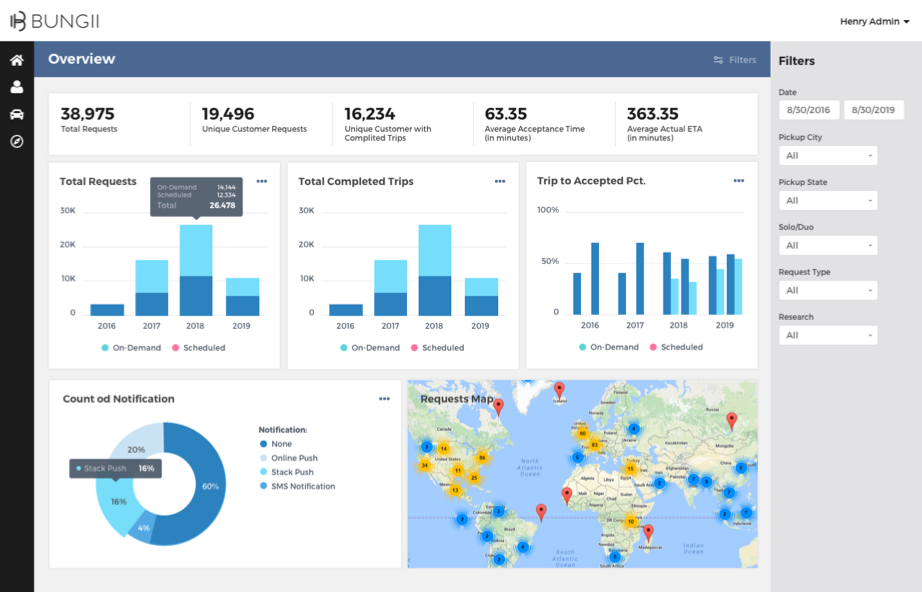Screen dimensions: 922x592
Task: Click the start date field 8/30/2016
Action: point(808,110)
